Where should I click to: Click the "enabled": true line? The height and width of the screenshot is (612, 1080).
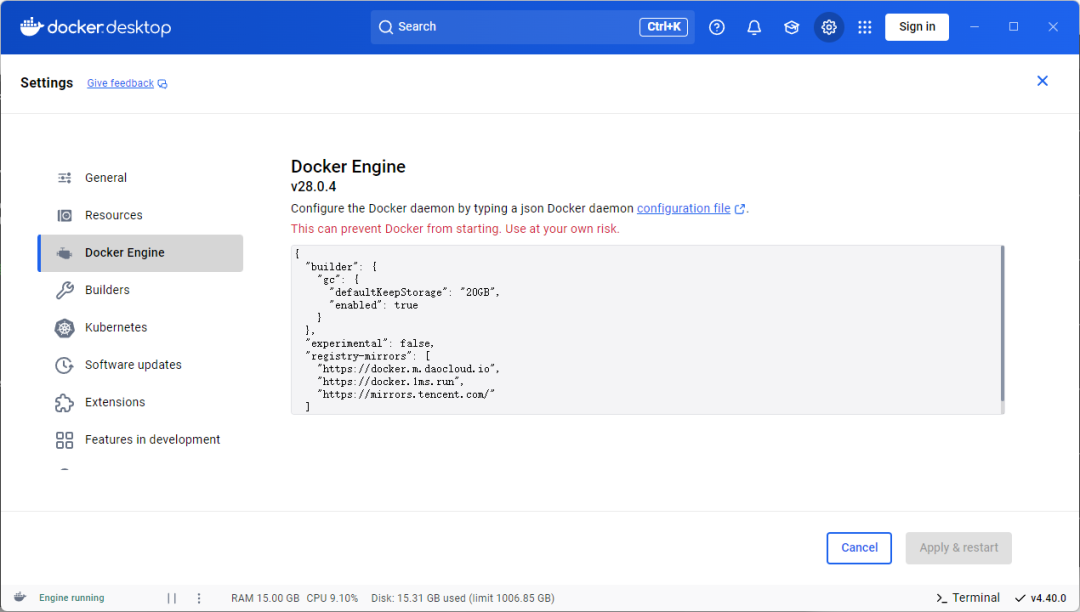[x=373, y=306]
